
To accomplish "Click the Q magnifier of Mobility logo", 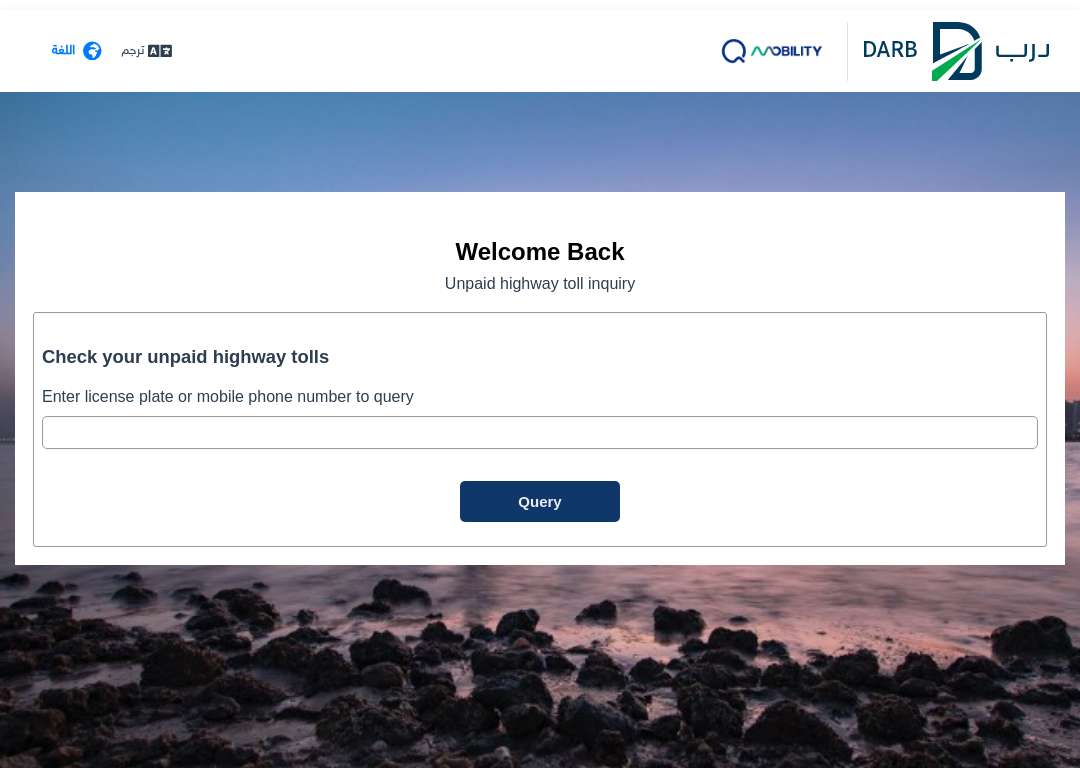I will click(734, 51).
